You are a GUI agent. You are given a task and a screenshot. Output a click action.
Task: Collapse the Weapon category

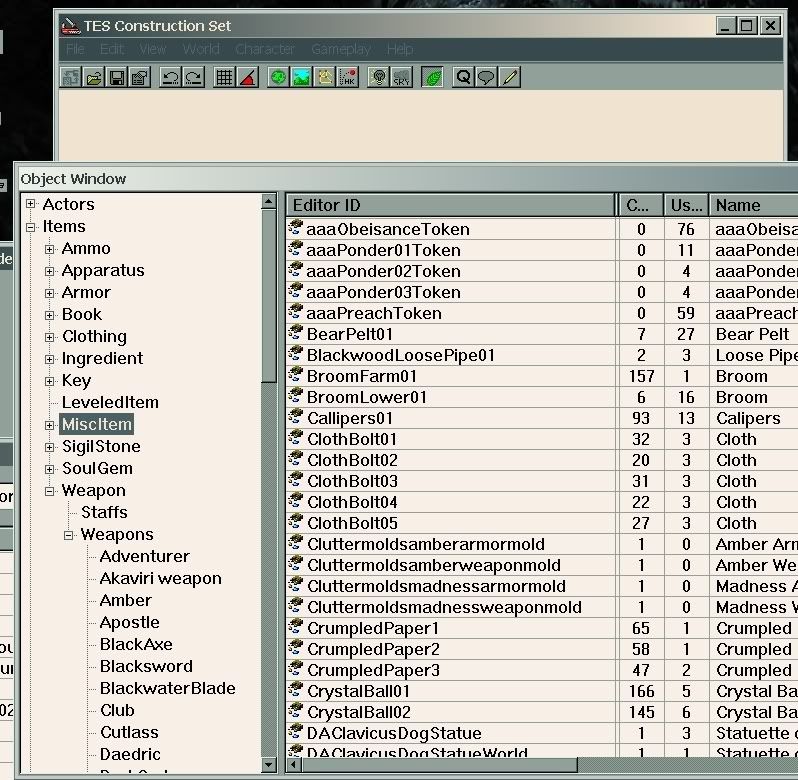pos(49,491)
